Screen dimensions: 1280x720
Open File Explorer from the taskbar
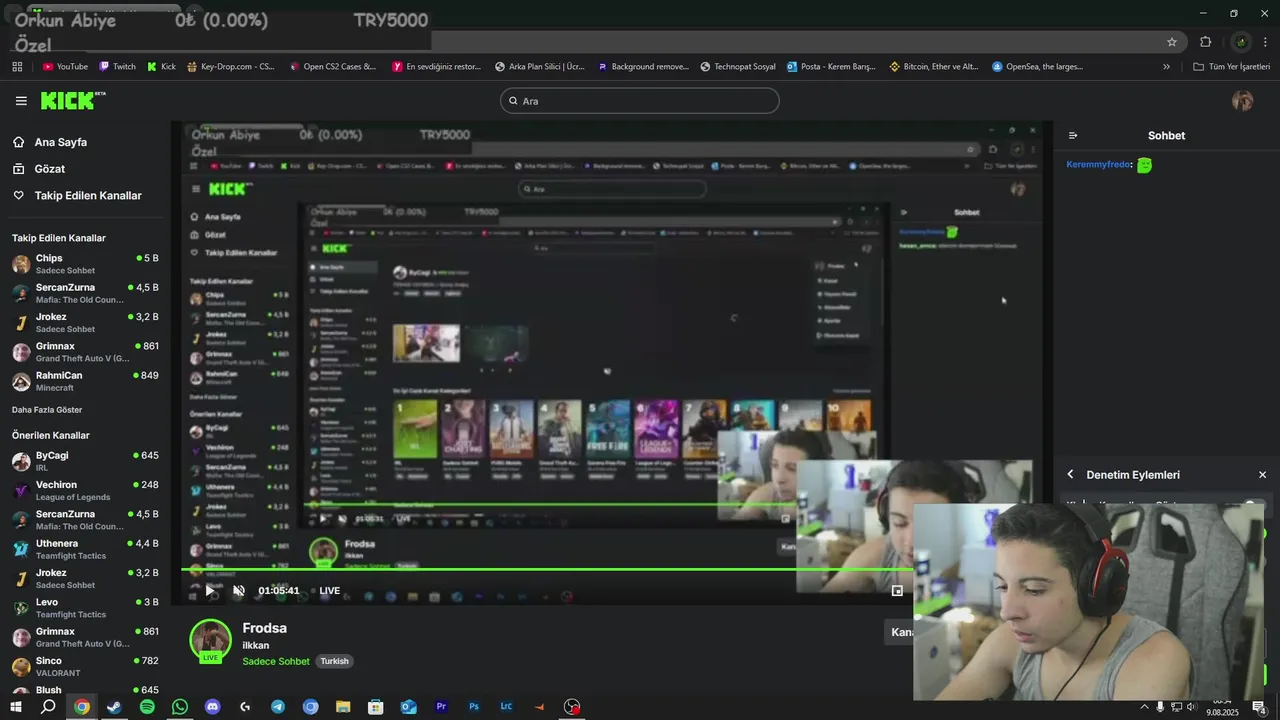point(343,707)
